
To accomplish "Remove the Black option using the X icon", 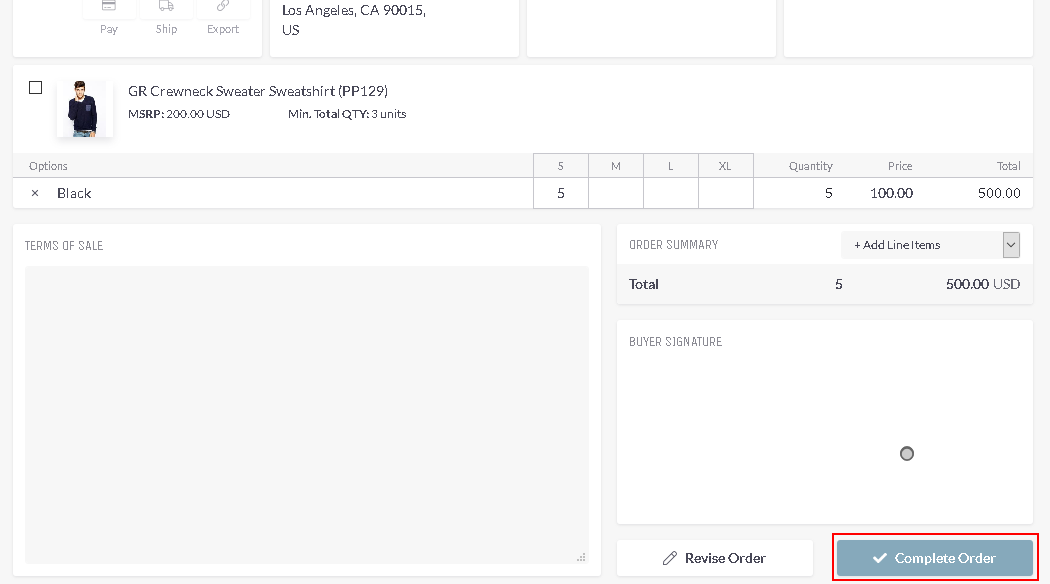I will pyautogui.click(x=34, y=192).
